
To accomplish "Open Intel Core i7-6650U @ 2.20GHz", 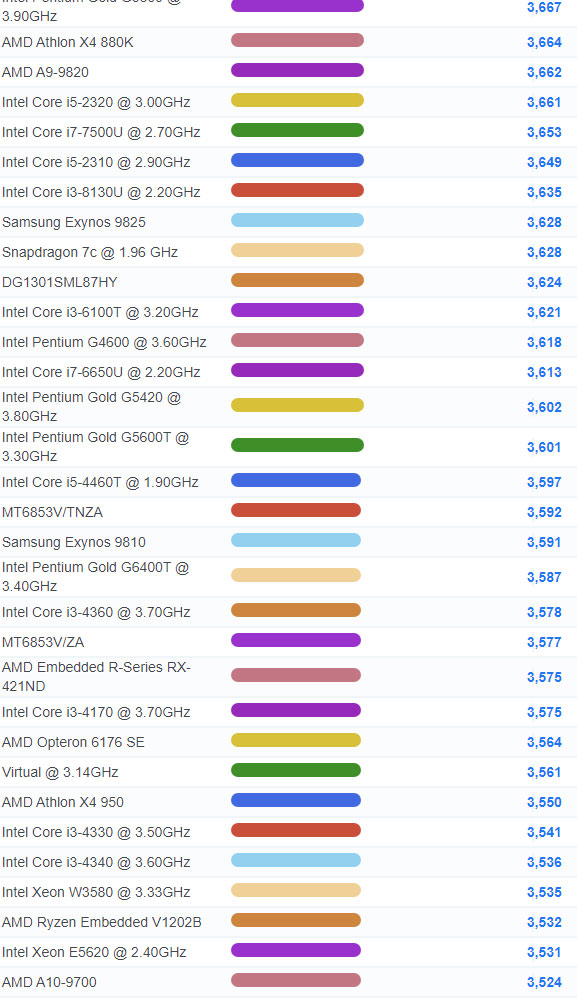I will pos(101,372).
